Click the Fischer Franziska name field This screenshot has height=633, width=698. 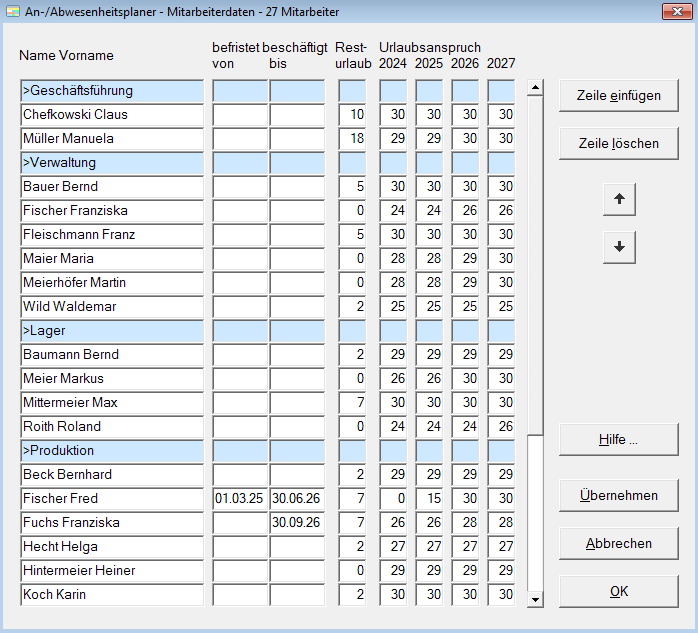[112, 211]
